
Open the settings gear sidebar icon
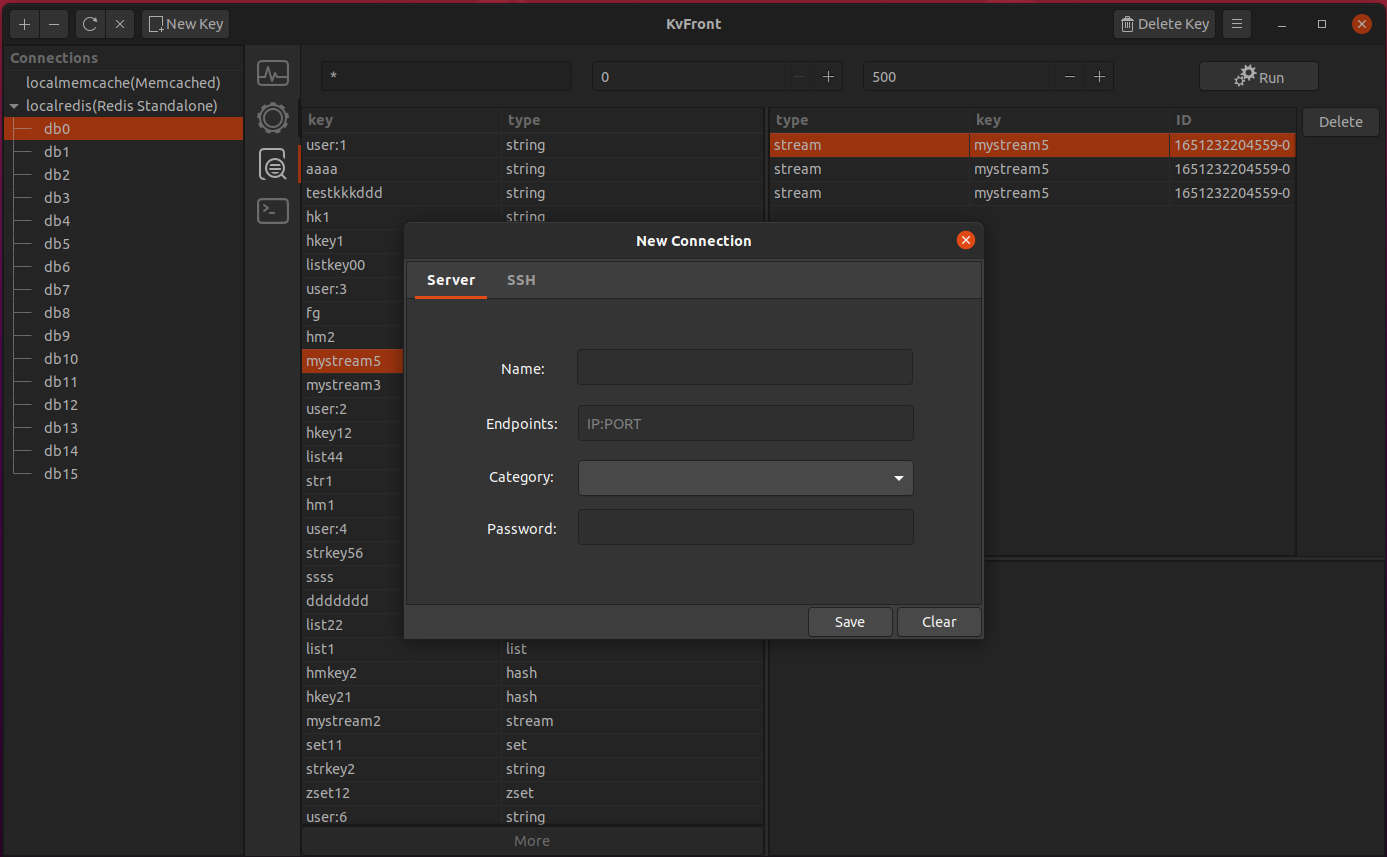[273, 118]
